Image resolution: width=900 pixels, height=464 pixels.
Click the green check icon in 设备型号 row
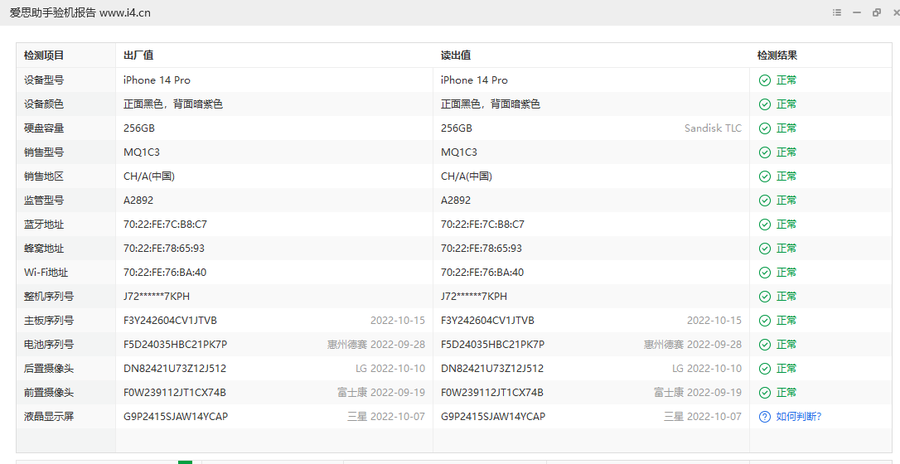pyautogui.click(x=765, y=80)
